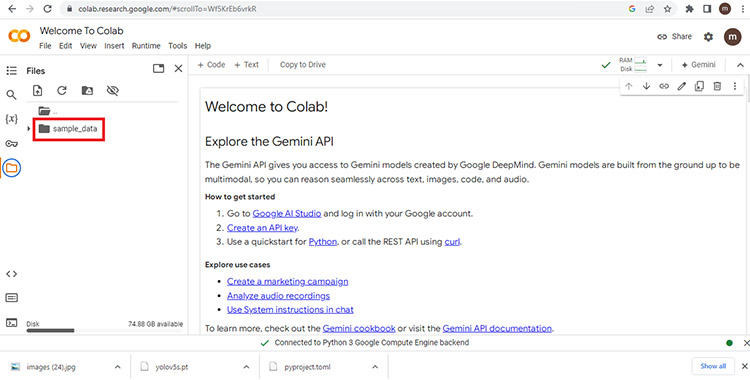The image size is (750, 380).
Task: Copy link to cell icon
Action: click(664, 86)
